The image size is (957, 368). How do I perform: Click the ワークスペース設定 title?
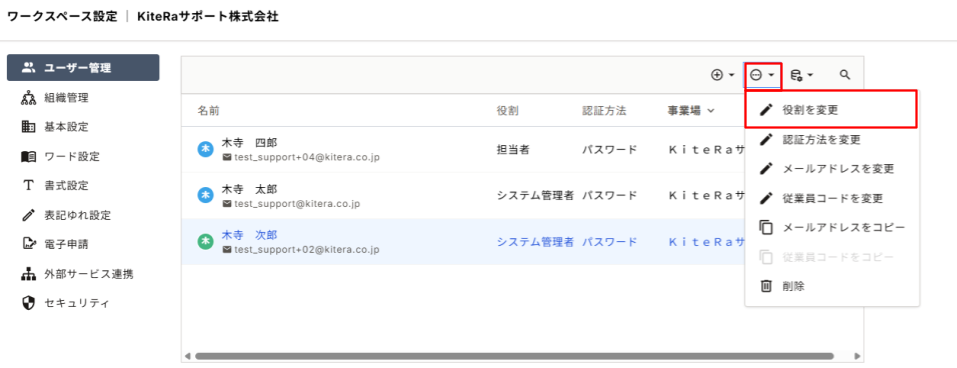click(62, 17)
